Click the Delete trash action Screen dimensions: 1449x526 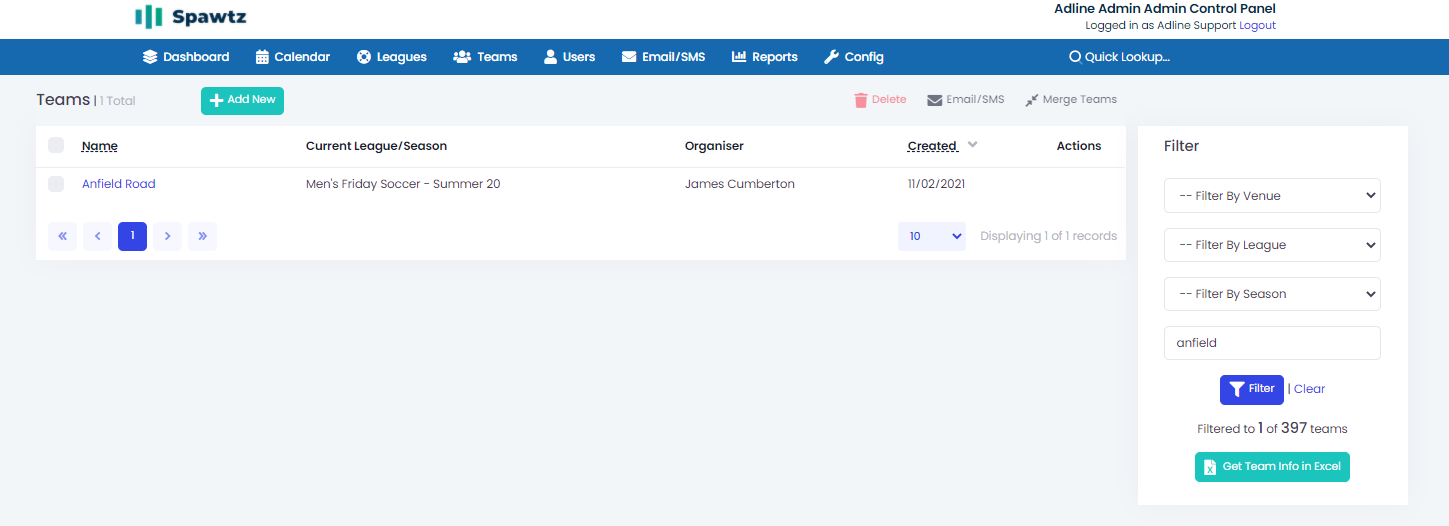click(x=880, y=100)
